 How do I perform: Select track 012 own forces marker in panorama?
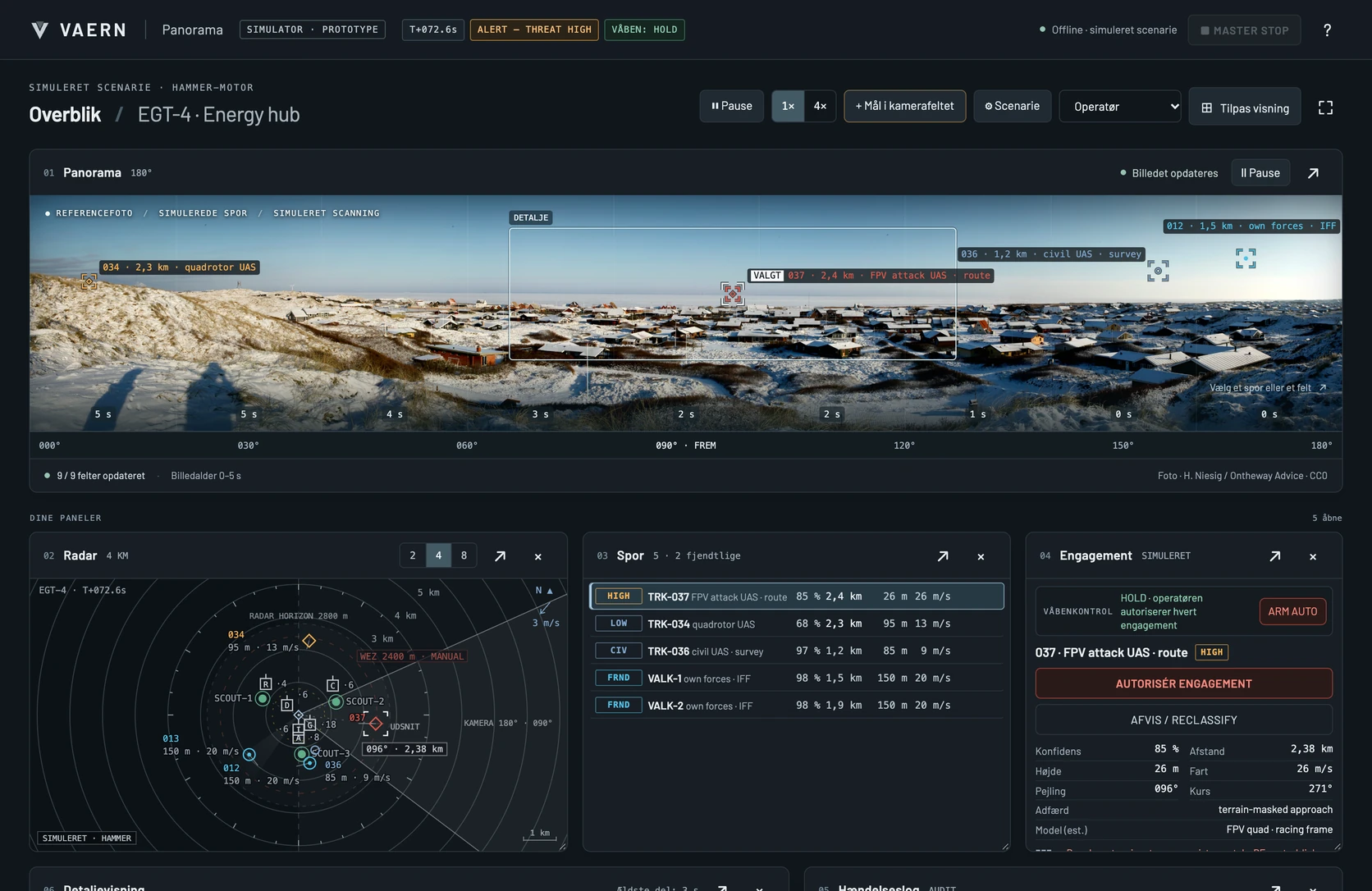point(1246,258)
